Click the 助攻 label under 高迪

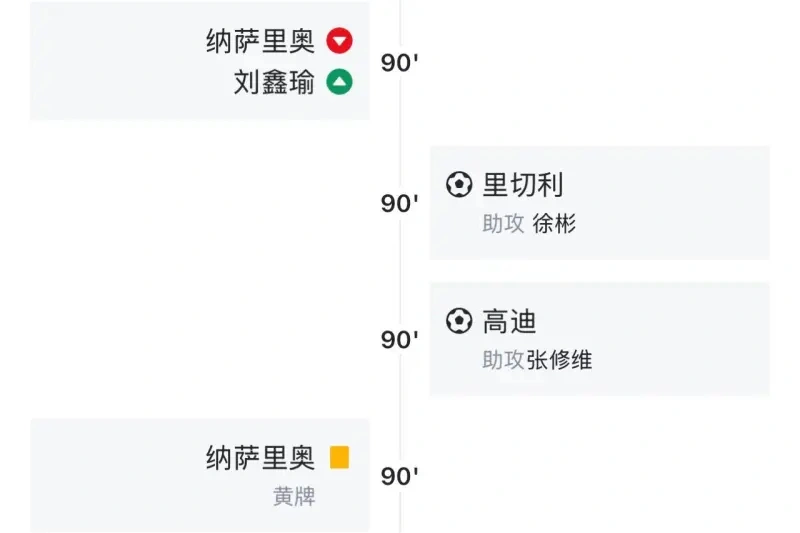click(503, 360)
